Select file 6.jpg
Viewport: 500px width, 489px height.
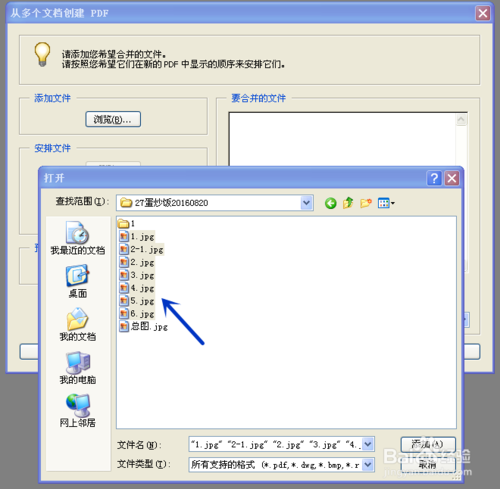coord(137,314)
